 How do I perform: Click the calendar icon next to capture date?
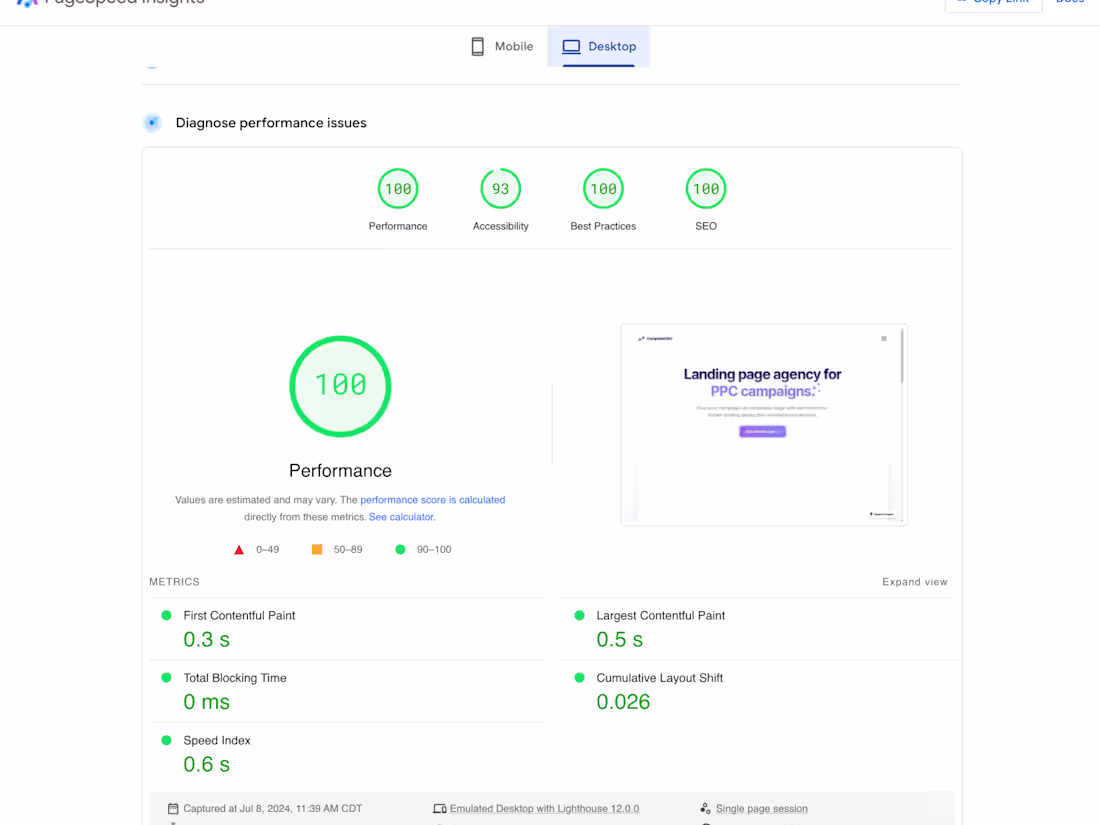tap(171, 808)
